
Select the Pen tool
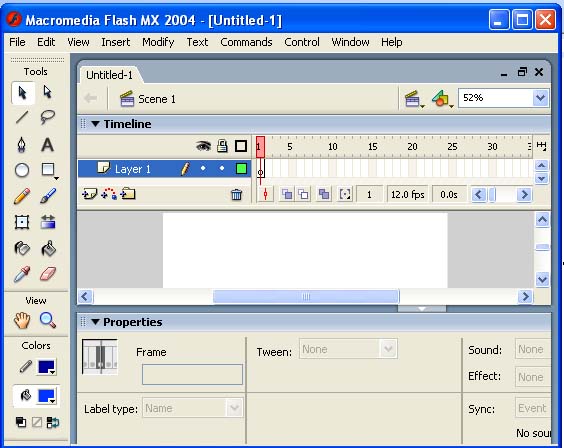point(22,145)
